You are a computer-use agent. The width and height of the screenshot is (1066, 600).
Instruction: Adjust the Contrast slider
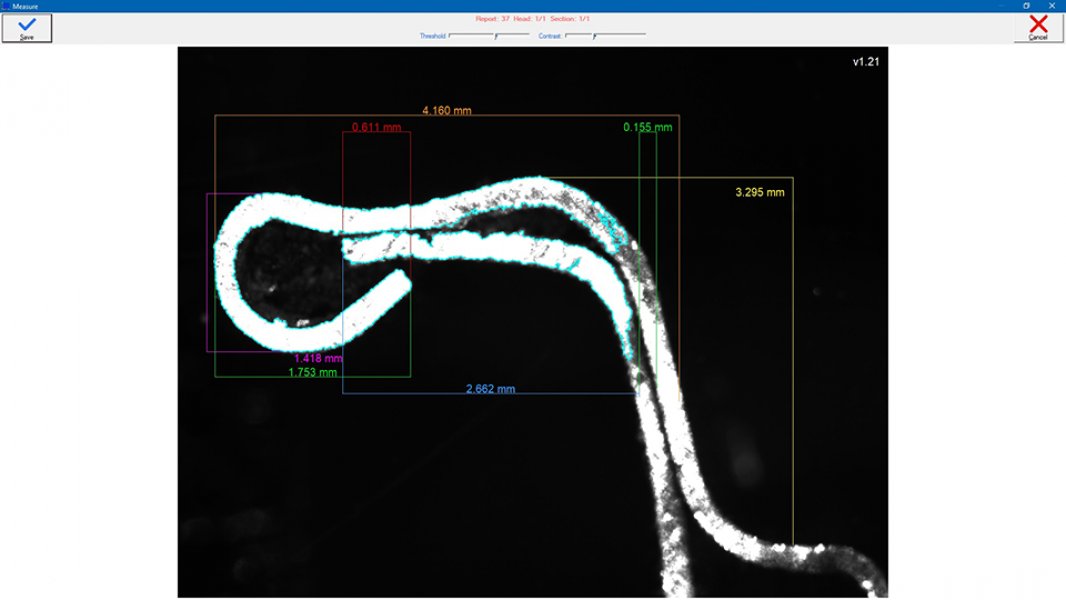[x=605, y=35]
